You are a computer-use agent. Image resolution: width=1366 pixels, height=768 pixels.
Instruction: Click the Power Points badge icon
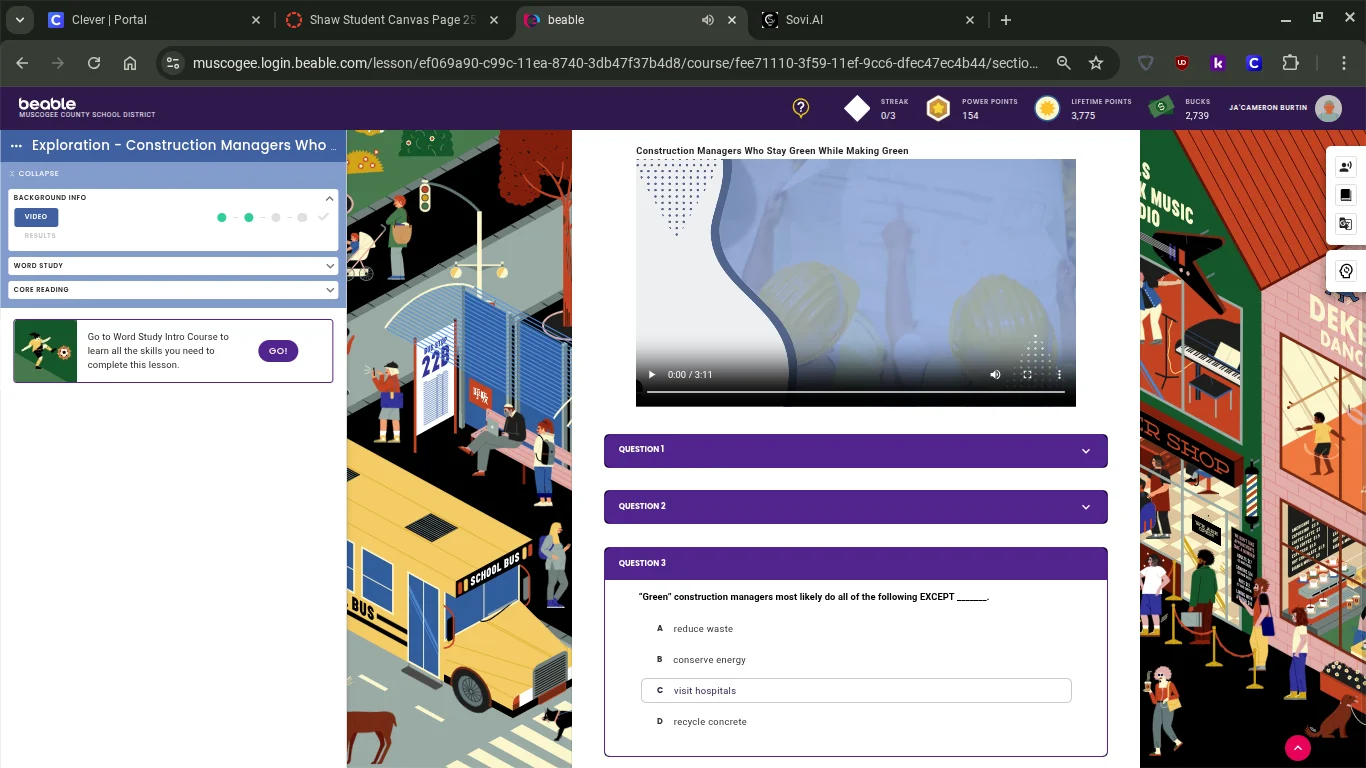tap(938, 108)
